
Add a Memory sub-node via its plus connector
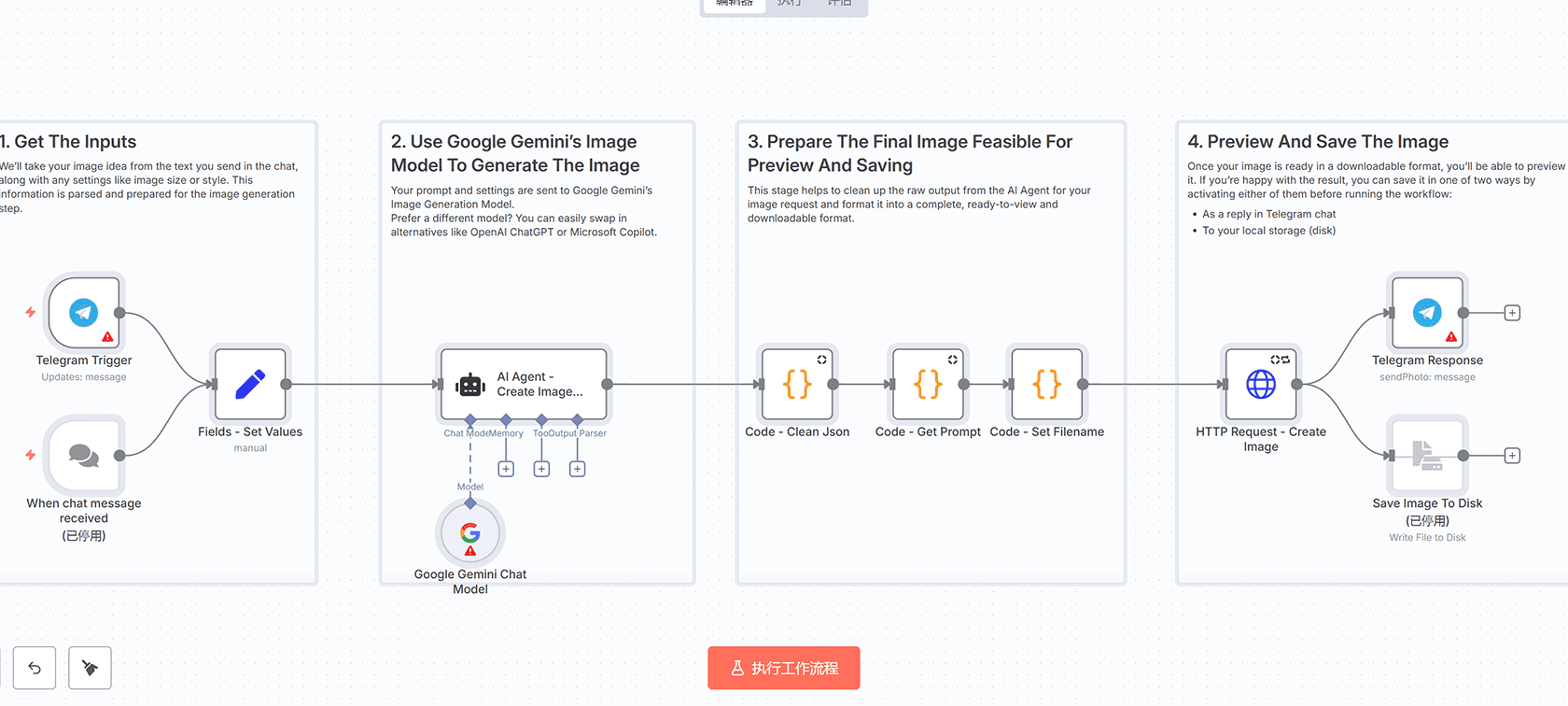point(506,468)
